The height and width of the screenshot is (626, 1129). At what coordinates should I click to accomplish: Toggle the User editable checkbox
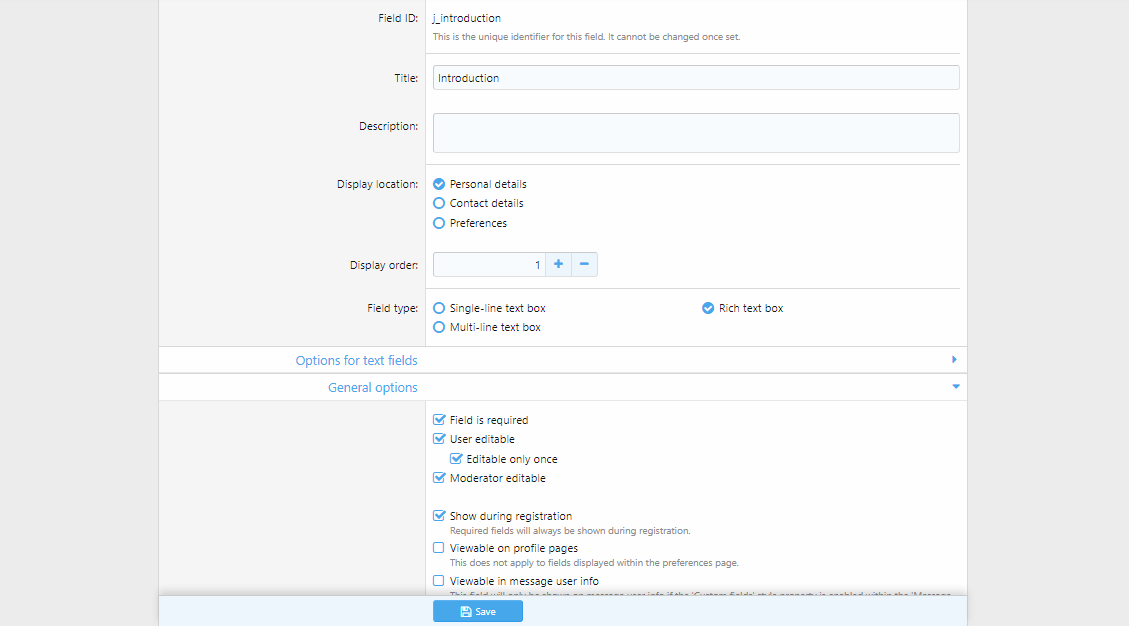coord(439,439)
